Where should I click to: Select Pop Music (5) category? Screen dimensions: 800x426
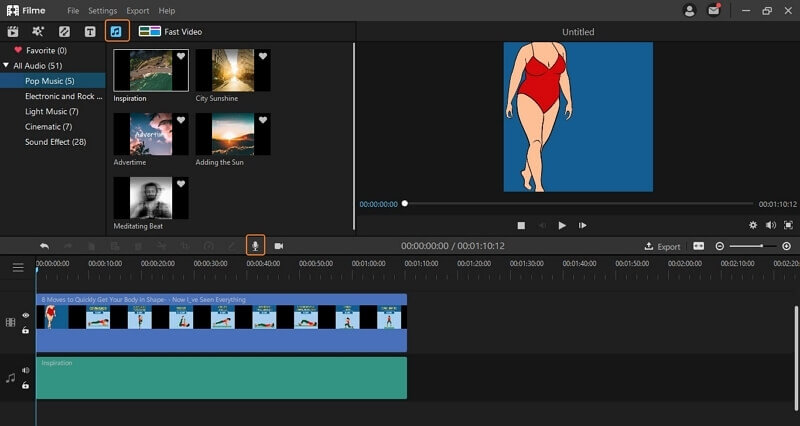tap(53, 81)
